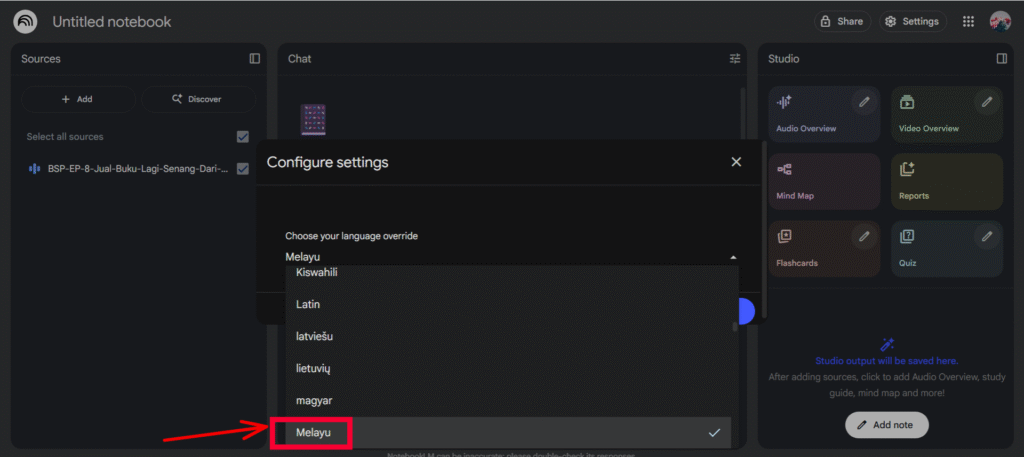Open the Mind Map tile
1024x457 pixels.
tap(824, 181)
